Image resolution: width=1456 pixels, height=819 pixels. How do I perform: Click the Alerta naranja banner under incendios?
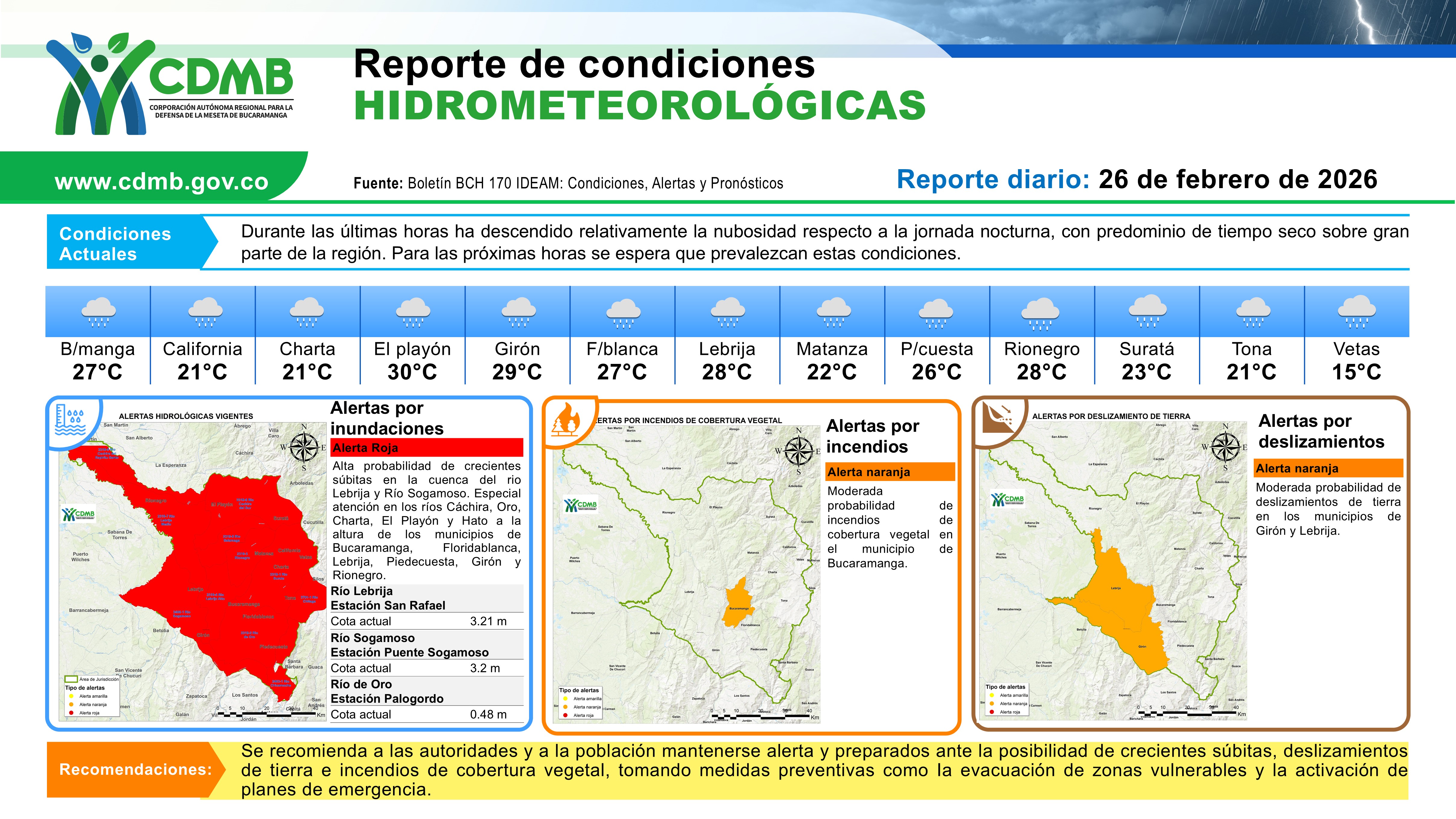point(890,472)
